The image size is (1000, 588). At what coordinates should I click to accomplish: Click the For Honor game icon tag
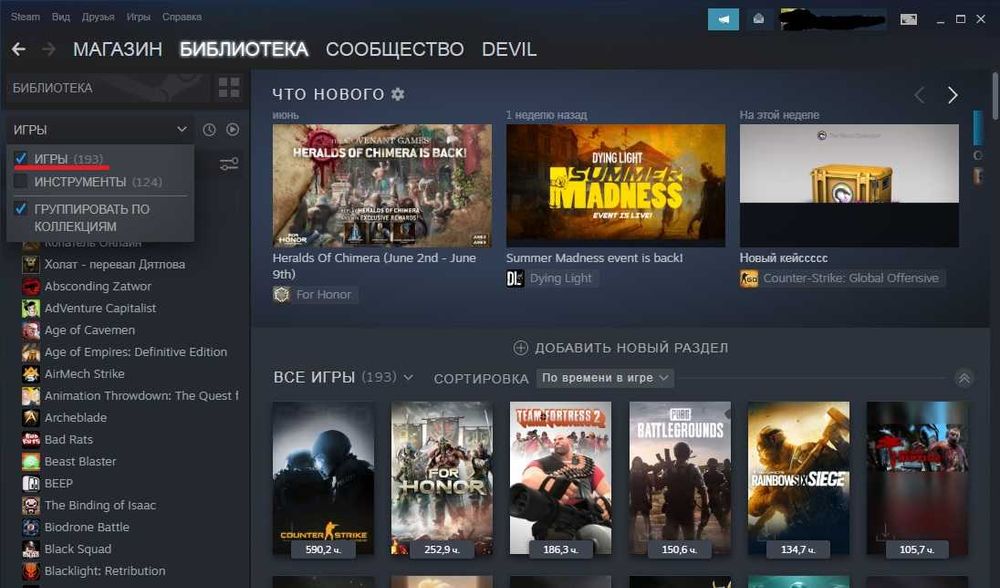coord(281,294)
